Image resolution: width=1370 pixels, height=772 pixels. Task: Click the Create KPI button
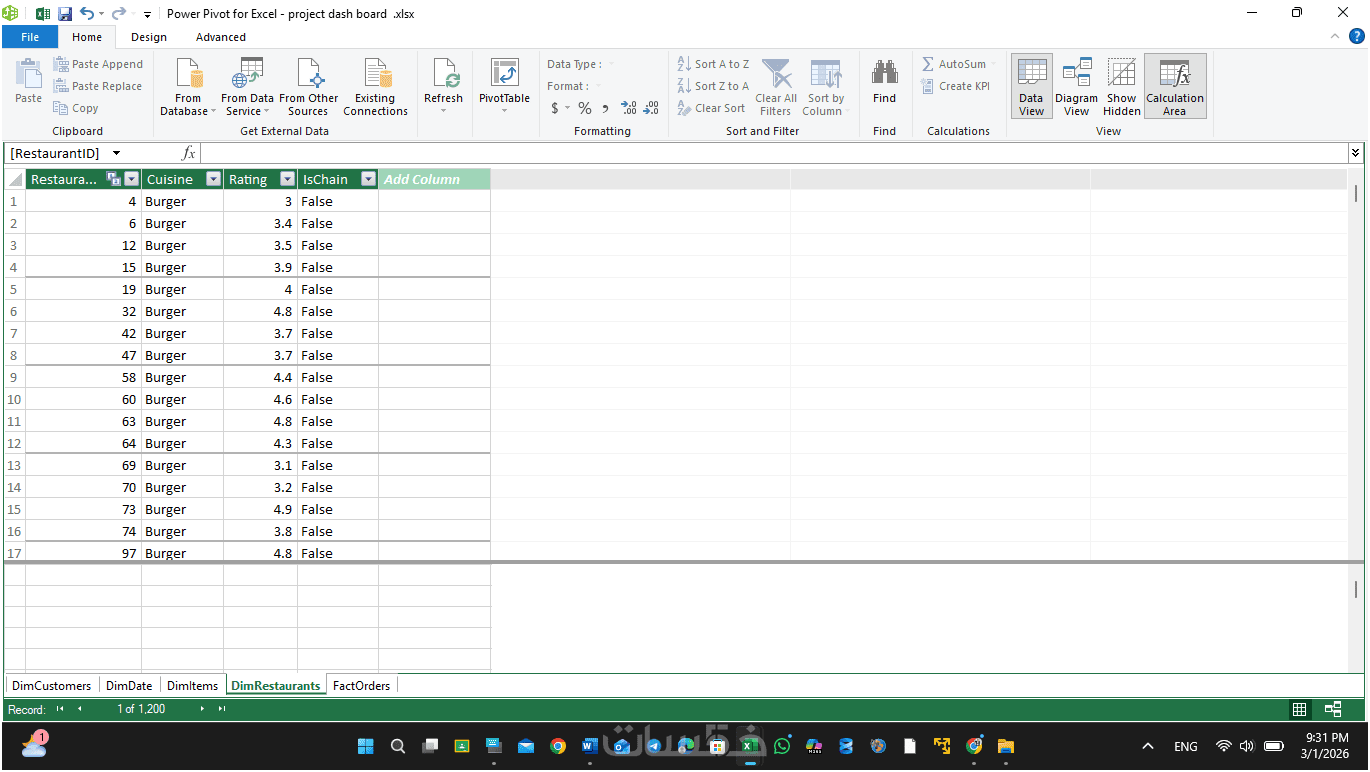[956, 86]
